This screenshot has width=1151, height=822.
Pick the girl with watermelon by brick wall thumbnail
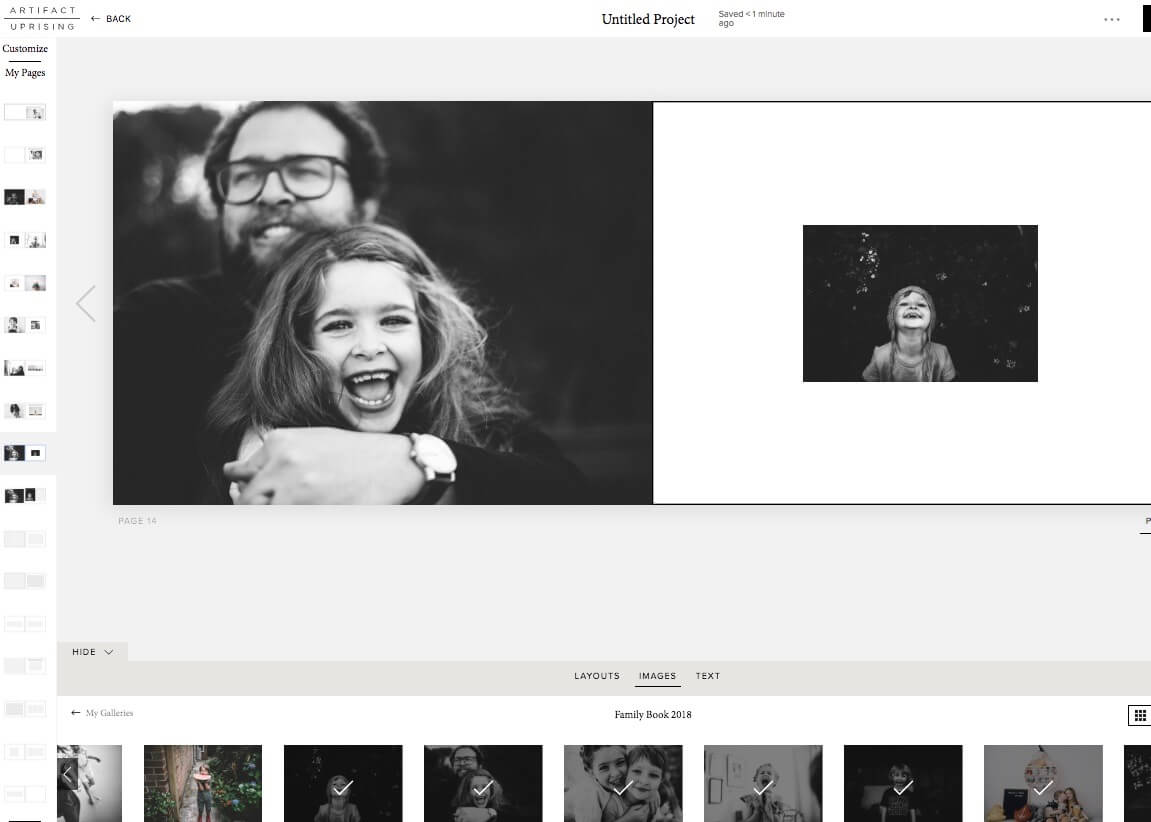203,783
